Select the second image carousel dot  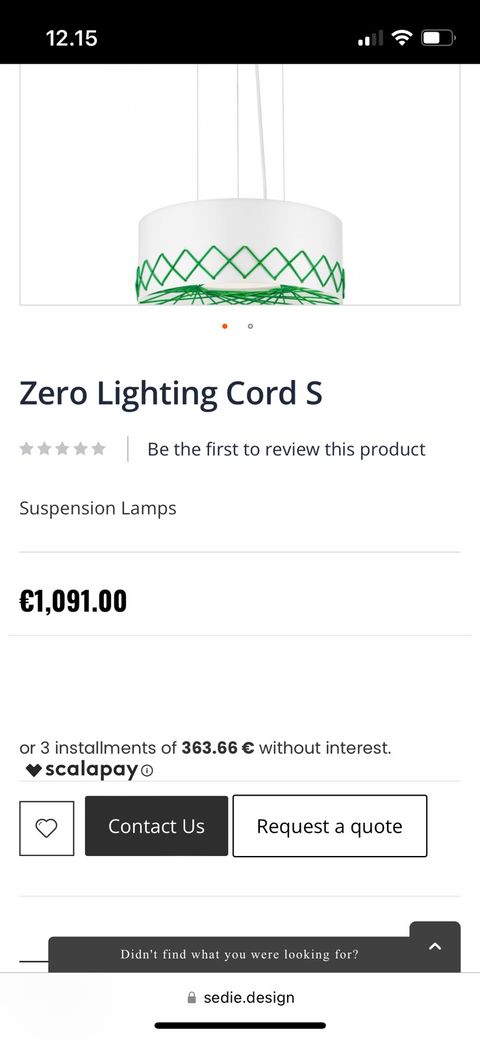(x=250, y=326)
